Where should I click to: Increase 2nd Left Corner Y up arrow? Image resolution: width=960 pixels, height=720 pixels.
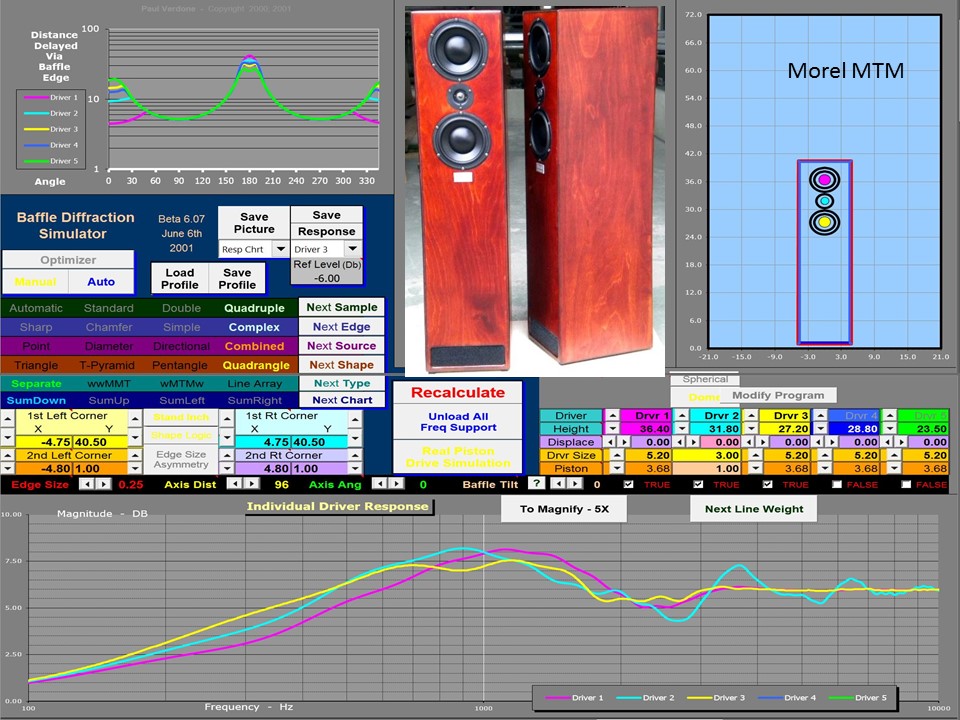[x=135, y=455]
